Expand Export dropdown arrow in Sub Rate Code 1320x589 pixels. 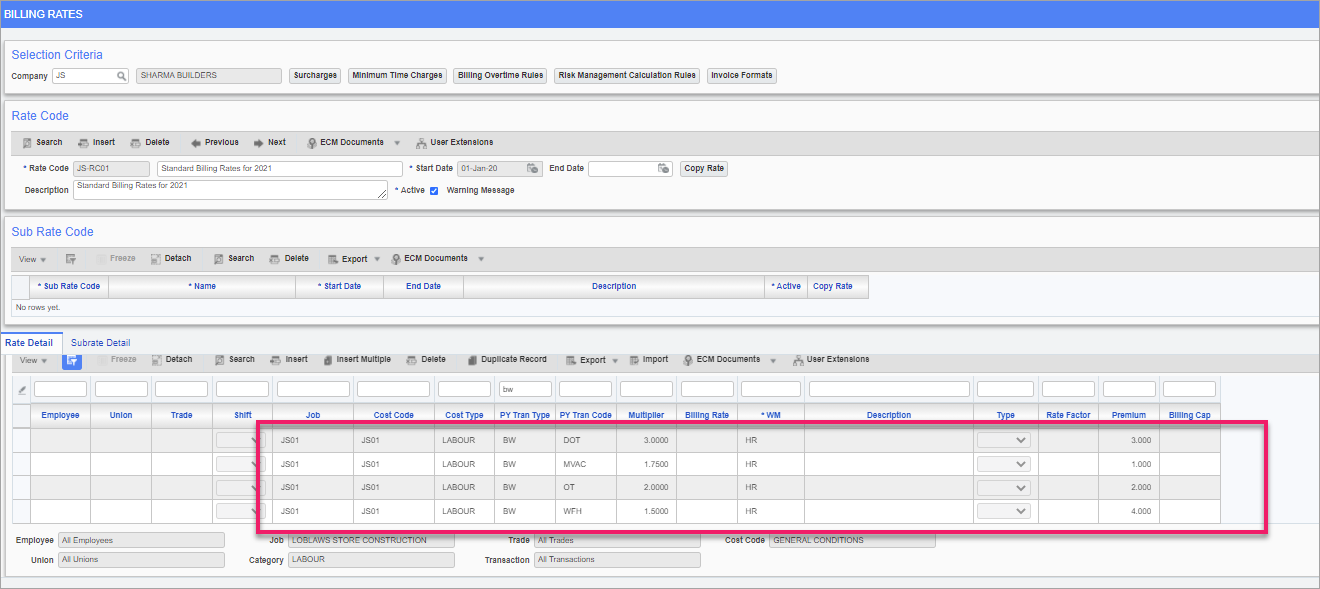[377, 260]
